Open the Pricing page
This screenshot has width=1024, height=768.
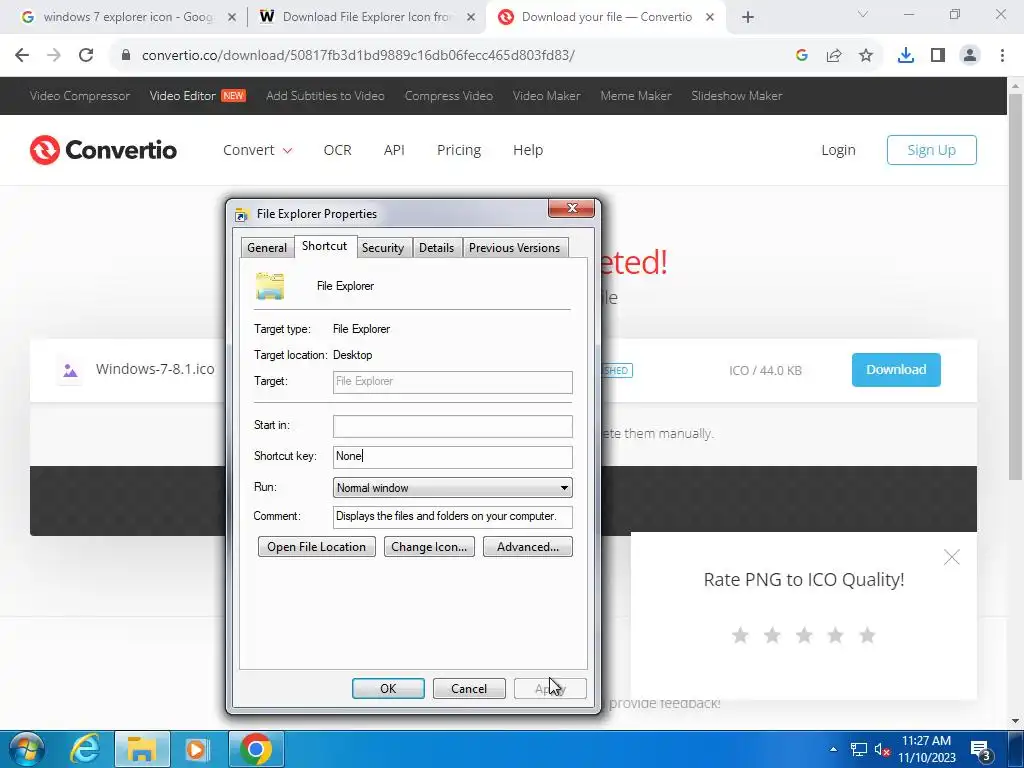pos(458,150)
